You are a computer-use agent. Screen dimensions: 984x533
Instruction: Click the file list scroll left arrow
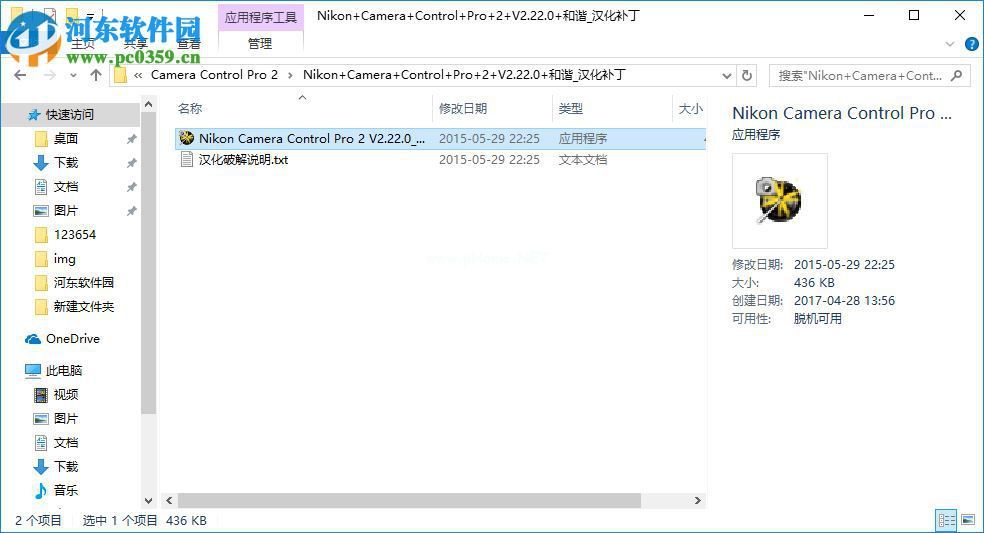coord(169,500)
